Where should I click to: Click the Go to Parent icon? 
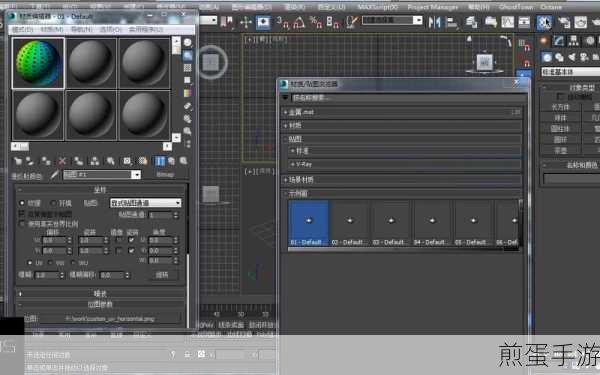(x=171, y=161)
